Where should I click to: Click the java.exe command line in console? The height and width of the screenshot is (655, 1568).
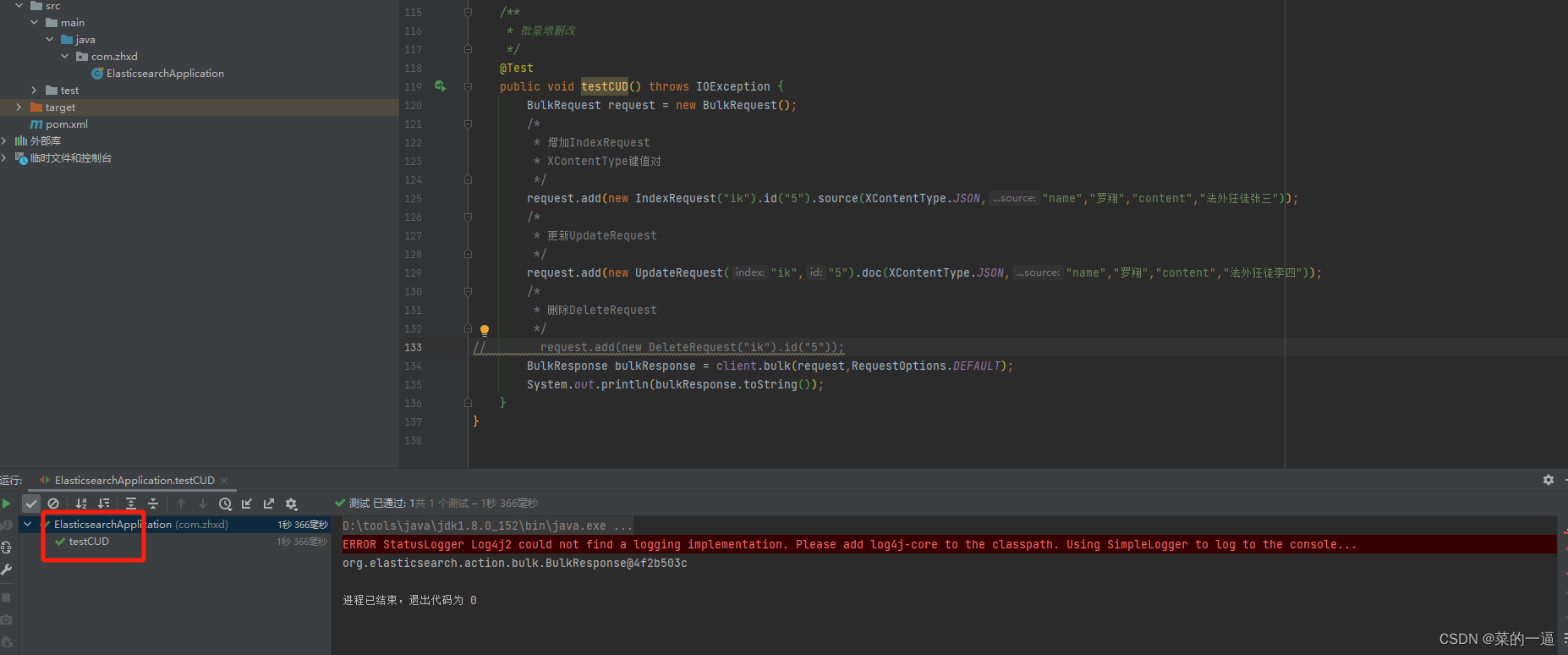[487, 526]
